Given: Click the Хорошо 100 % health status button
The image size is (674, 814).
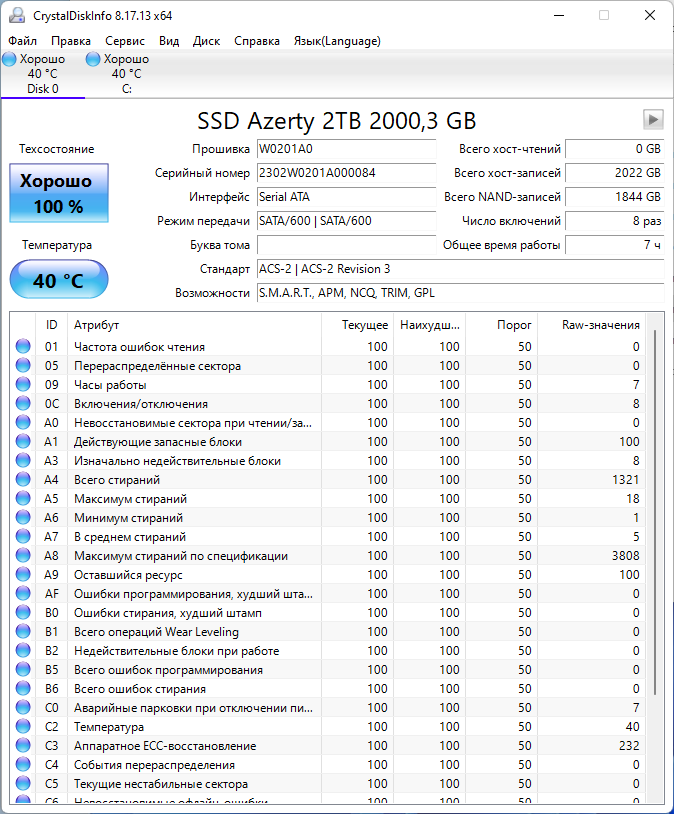Looking at the screenshot, I should 59,193.
